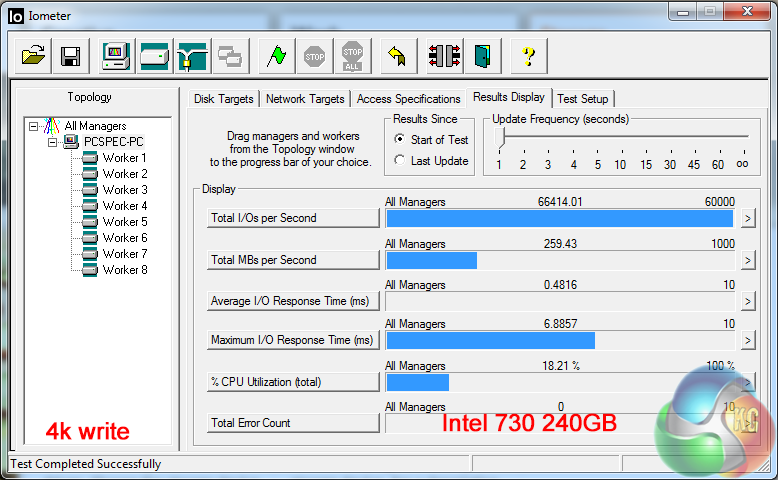Select Worker 4 in topology
Screen dimensions: 778x480
(x=125, y=206)
